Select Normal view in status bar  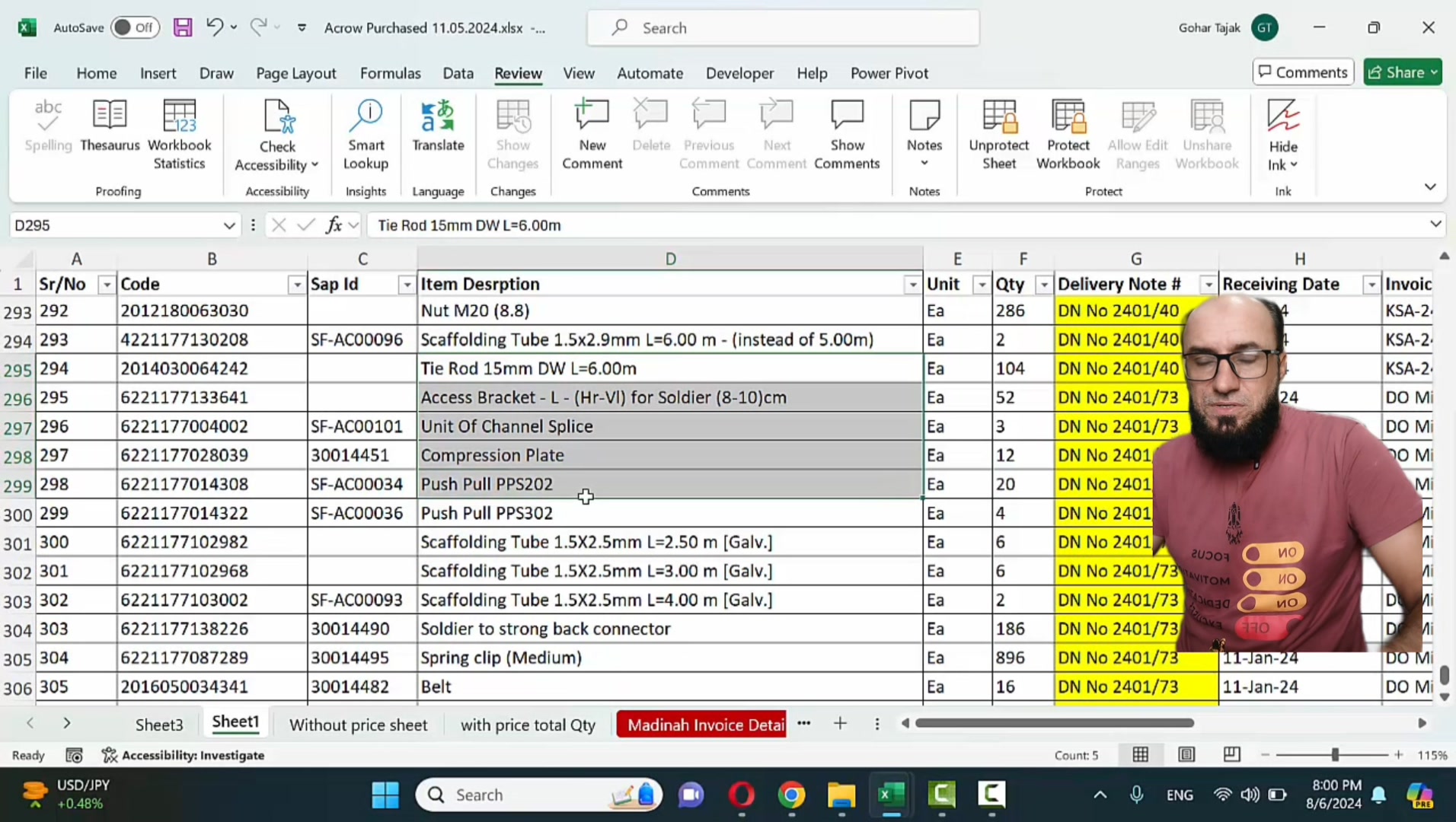pyautogui.click(x=1141, y=755)
